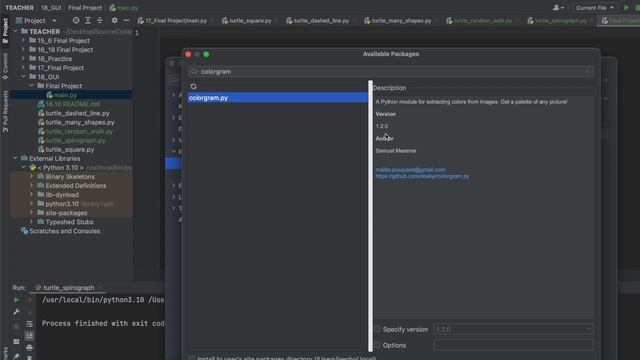Expand the Binary Skeletons node
This screenshot has height=360, width=640.
coord(31,176)
